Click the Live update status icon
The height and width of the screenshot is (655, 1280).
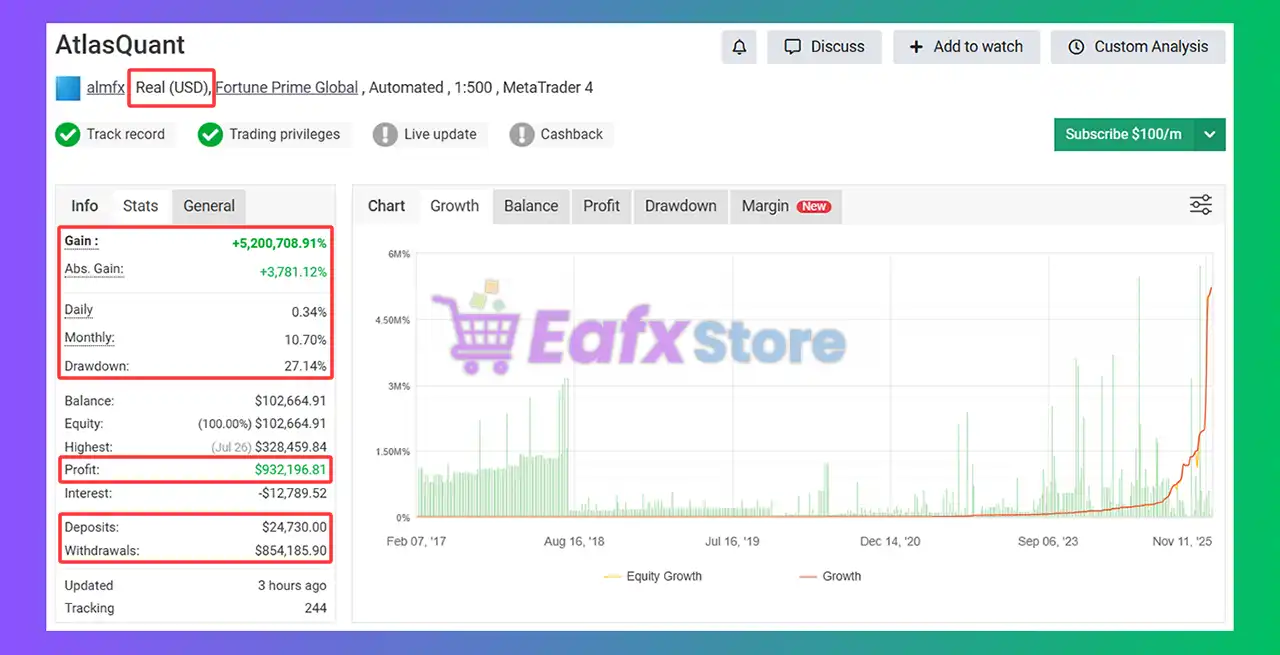[x=385, y=134]
